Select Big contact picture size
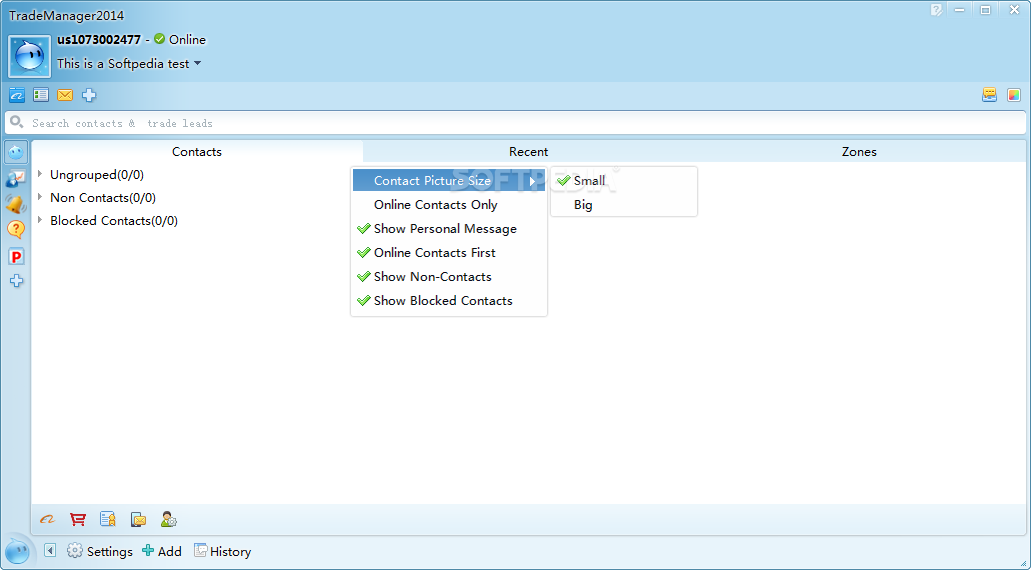Viewport: 1031px width, 570px height. point(623,204)
